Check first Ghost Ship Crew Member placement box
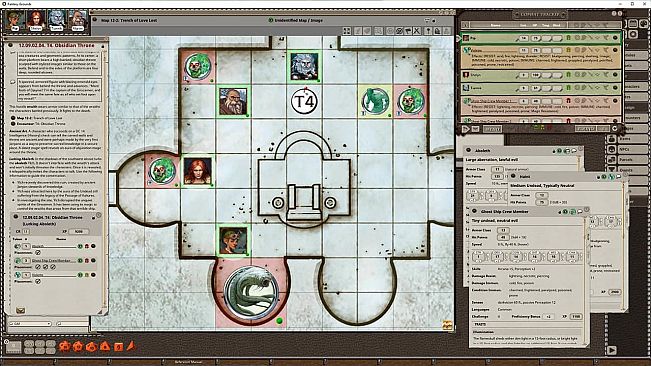This screenshot has width=651, height=366. click(38, 267)
